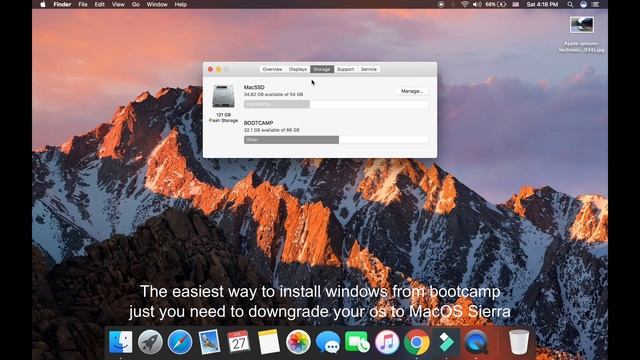Image resolution: width=640 pixels, height=360 pixels.
Task: Open Notification Center icon
Action: tap(596, 4)
